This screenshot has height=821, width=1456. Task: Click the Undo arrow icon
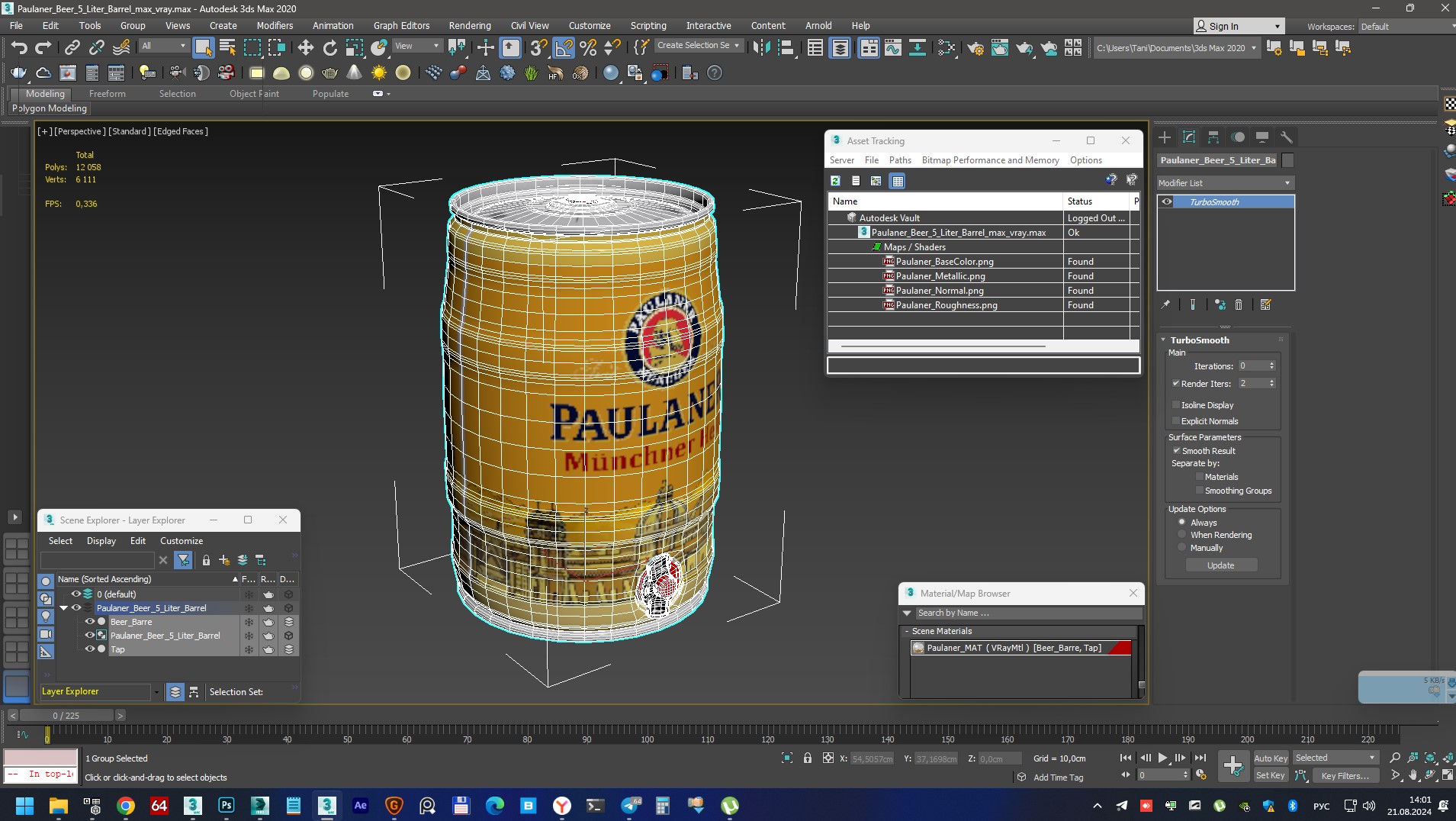click(19, 47)
